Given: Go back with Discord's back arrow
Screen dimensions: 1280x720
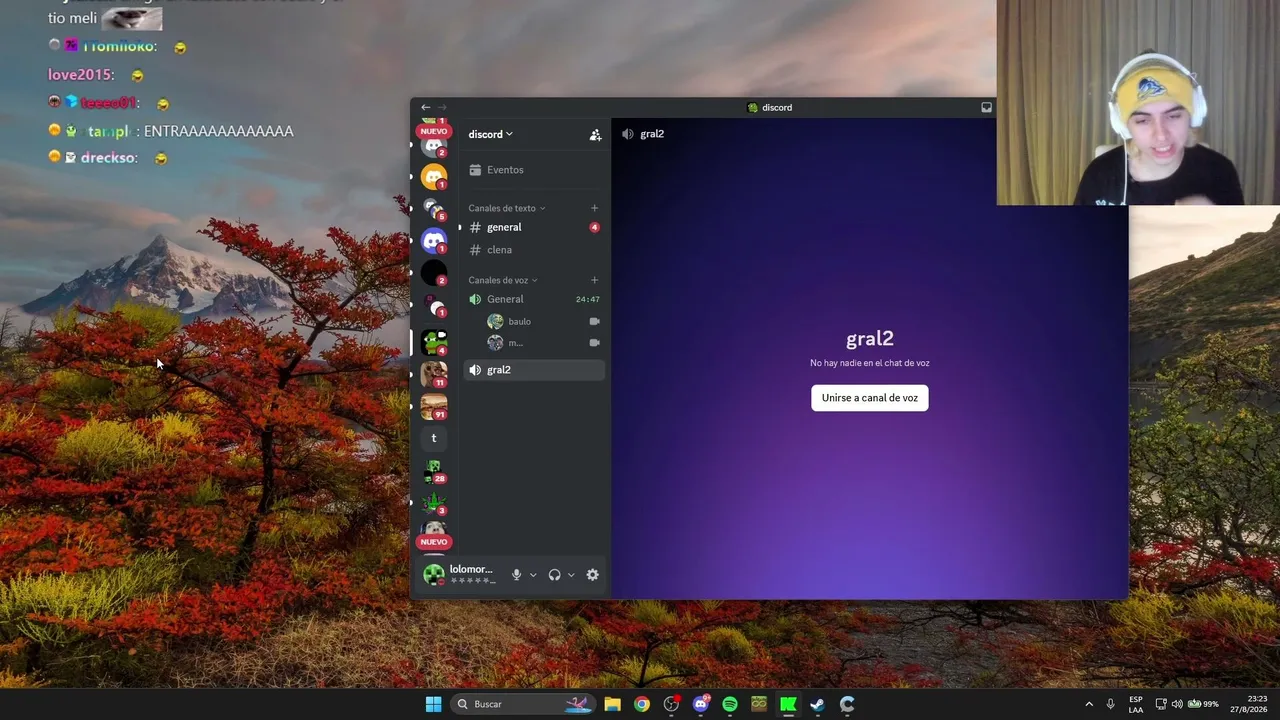Looking at the screenshot, I should pos(425,107).
